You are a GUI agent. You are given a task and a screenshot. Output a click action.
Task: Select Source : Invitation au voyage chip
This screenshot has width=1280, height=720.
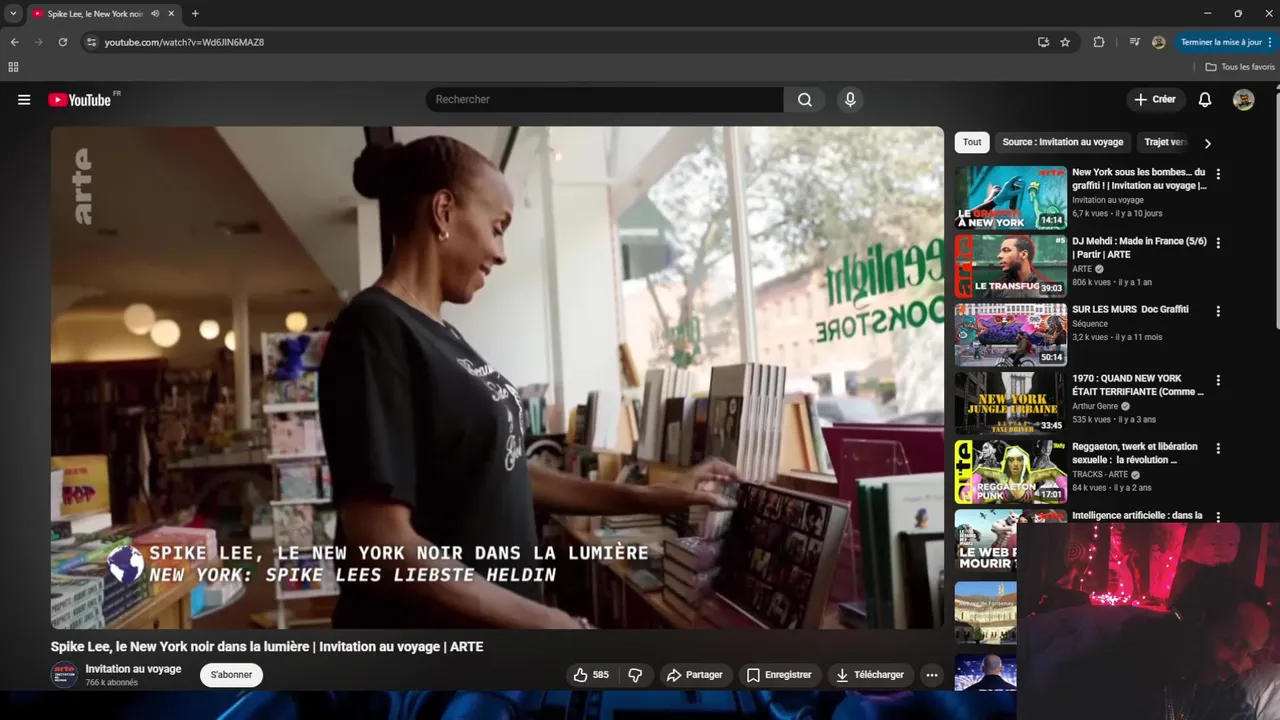pos(1063,143)
